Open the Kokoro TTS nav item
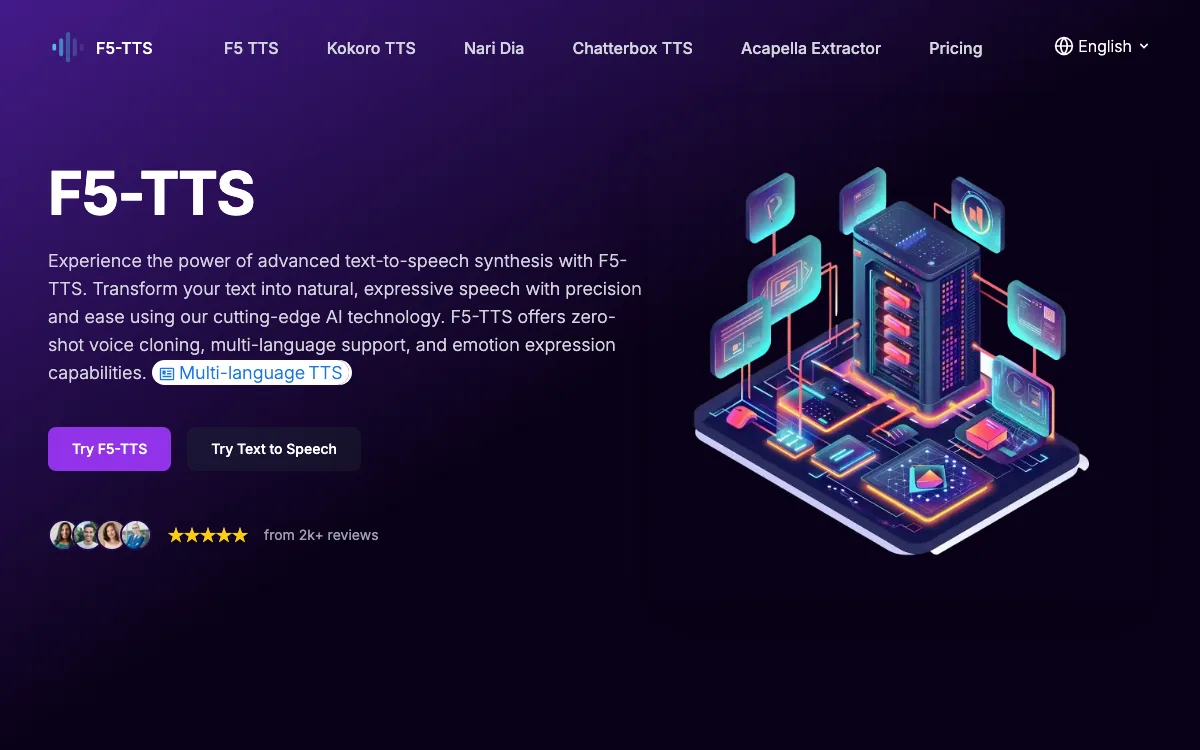1200x750 pixels. [x=371, y=48]
